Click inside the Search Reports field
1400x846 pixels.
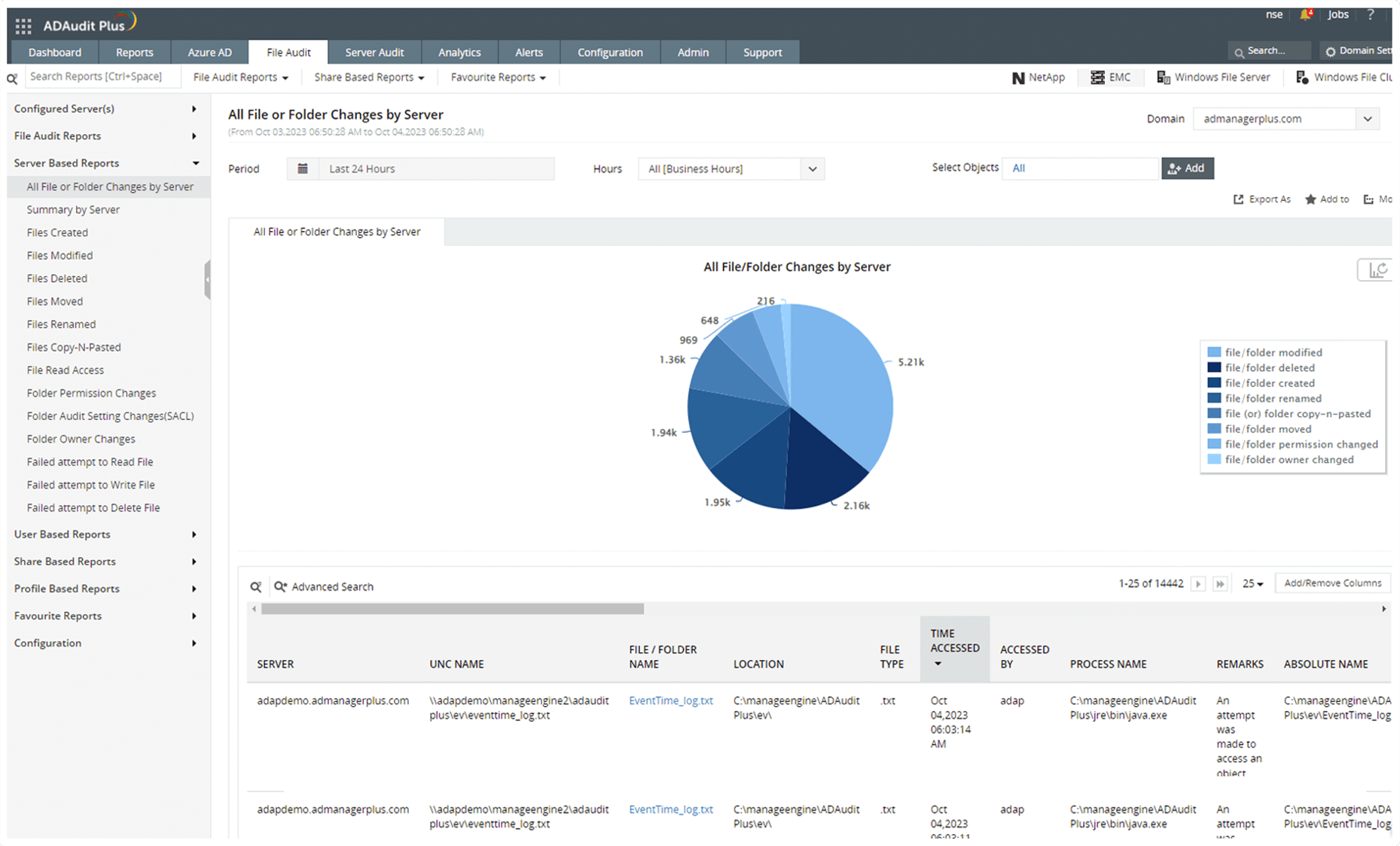pyautogui.click(x=102, y=76)
